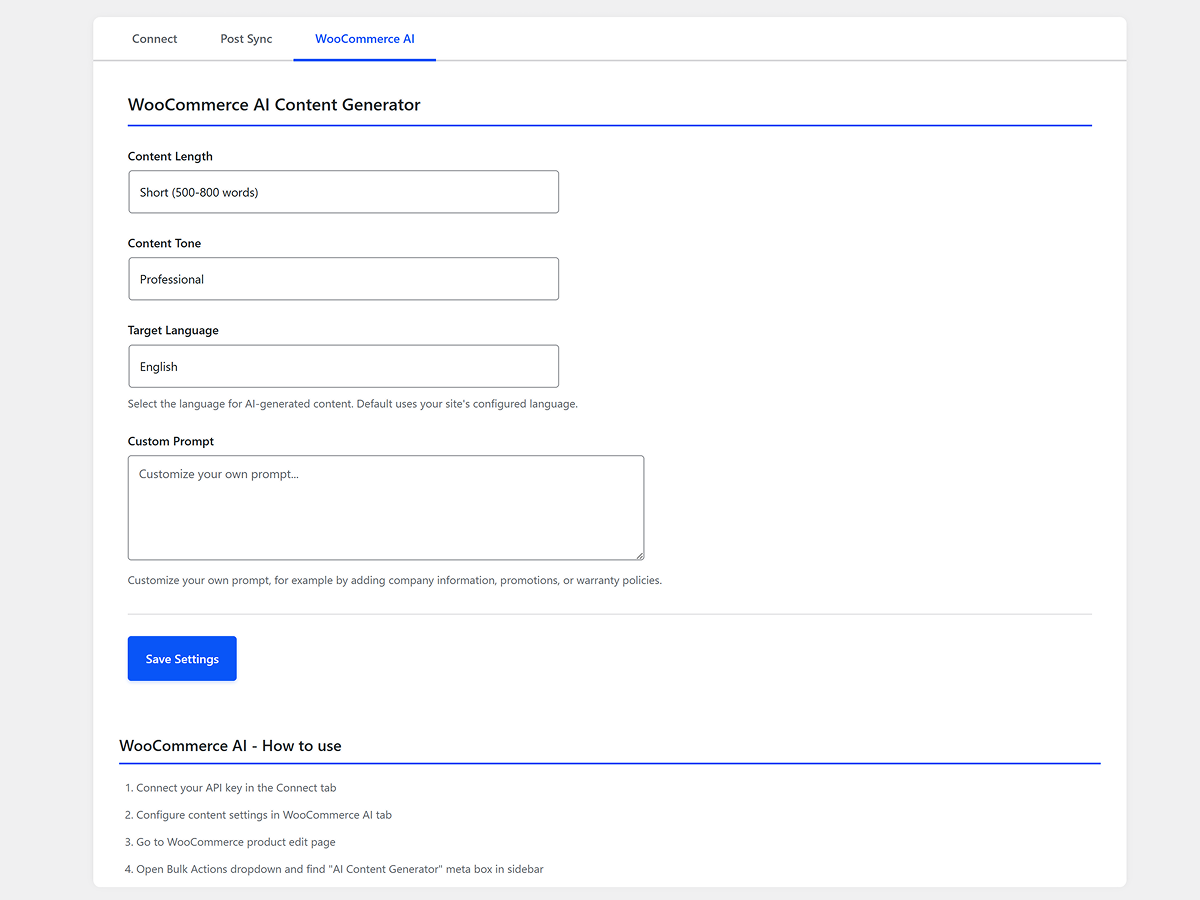1200x900 pixels.
Task: Click step 'Go to WooCommerce product edit page'
Action: point(236,842)
